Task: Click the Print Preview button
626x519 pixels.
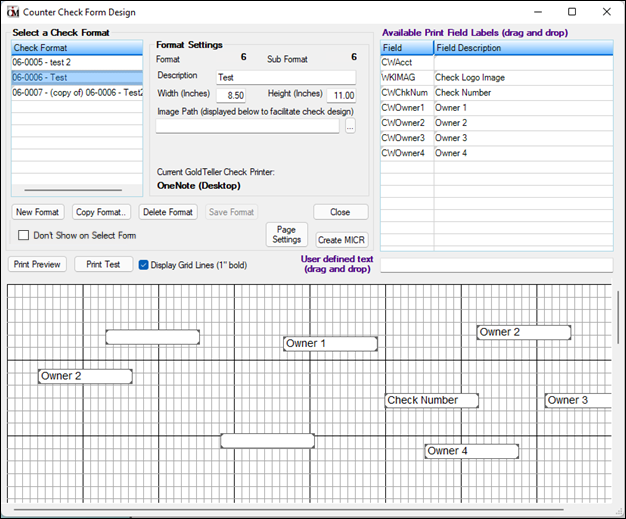Action: coord(37,264)
